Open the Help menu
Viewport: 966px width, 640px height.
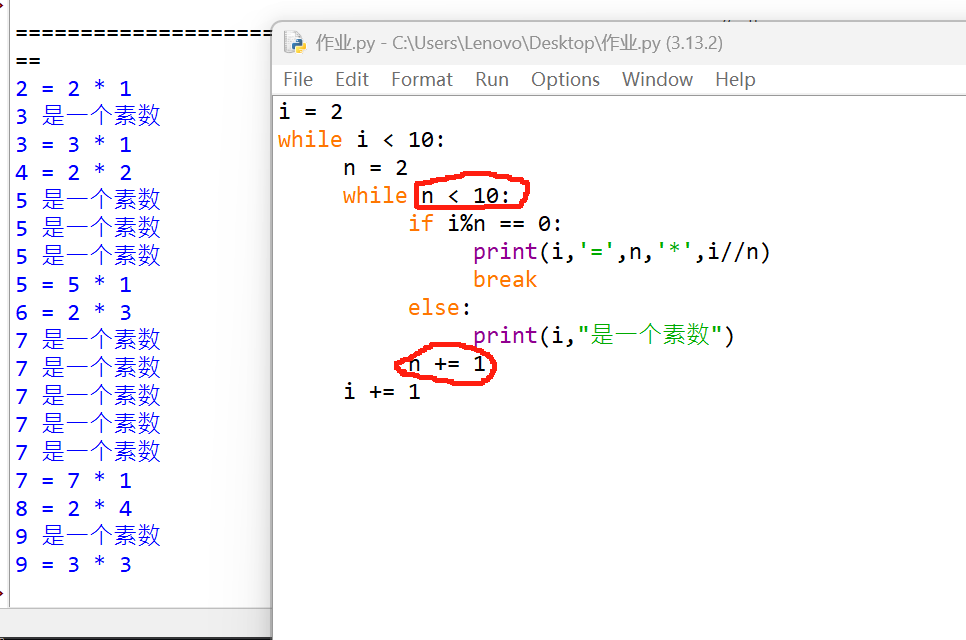(x=735, y=79)
